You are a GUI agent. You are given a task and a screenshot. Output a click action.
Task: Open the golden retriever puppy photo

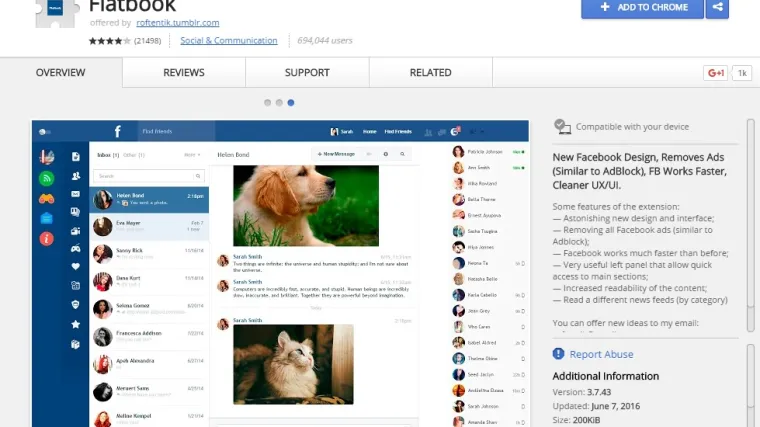coord(306,206)
